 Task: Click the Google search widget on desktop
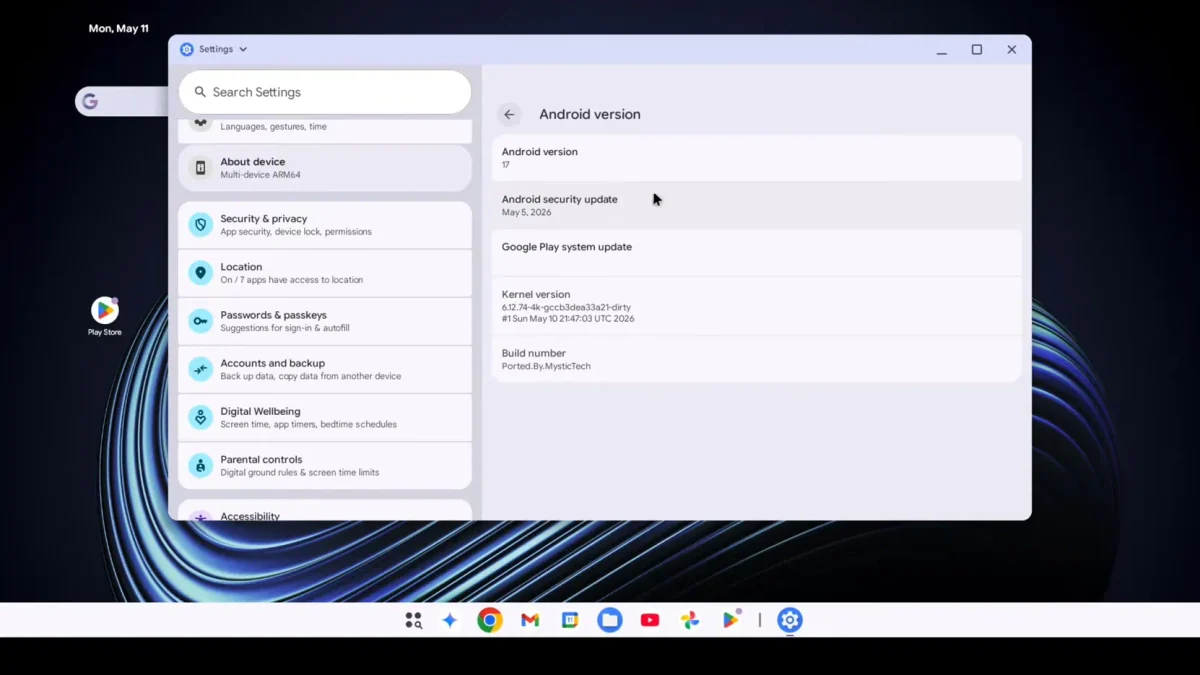[x=121, y=101]
